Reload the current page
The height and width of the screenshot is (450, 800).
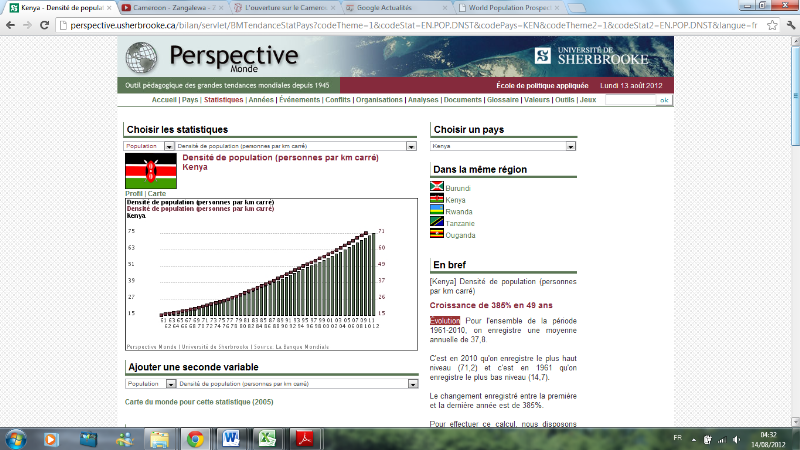click(x=44, y=25)
